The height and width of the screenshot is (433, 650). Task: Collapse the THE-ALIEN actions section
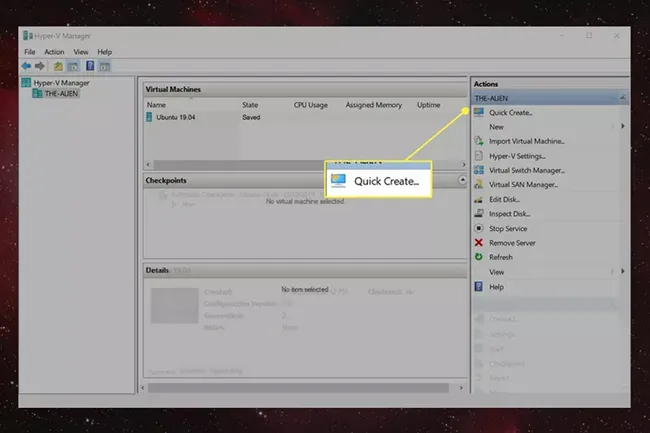point(622,98)
